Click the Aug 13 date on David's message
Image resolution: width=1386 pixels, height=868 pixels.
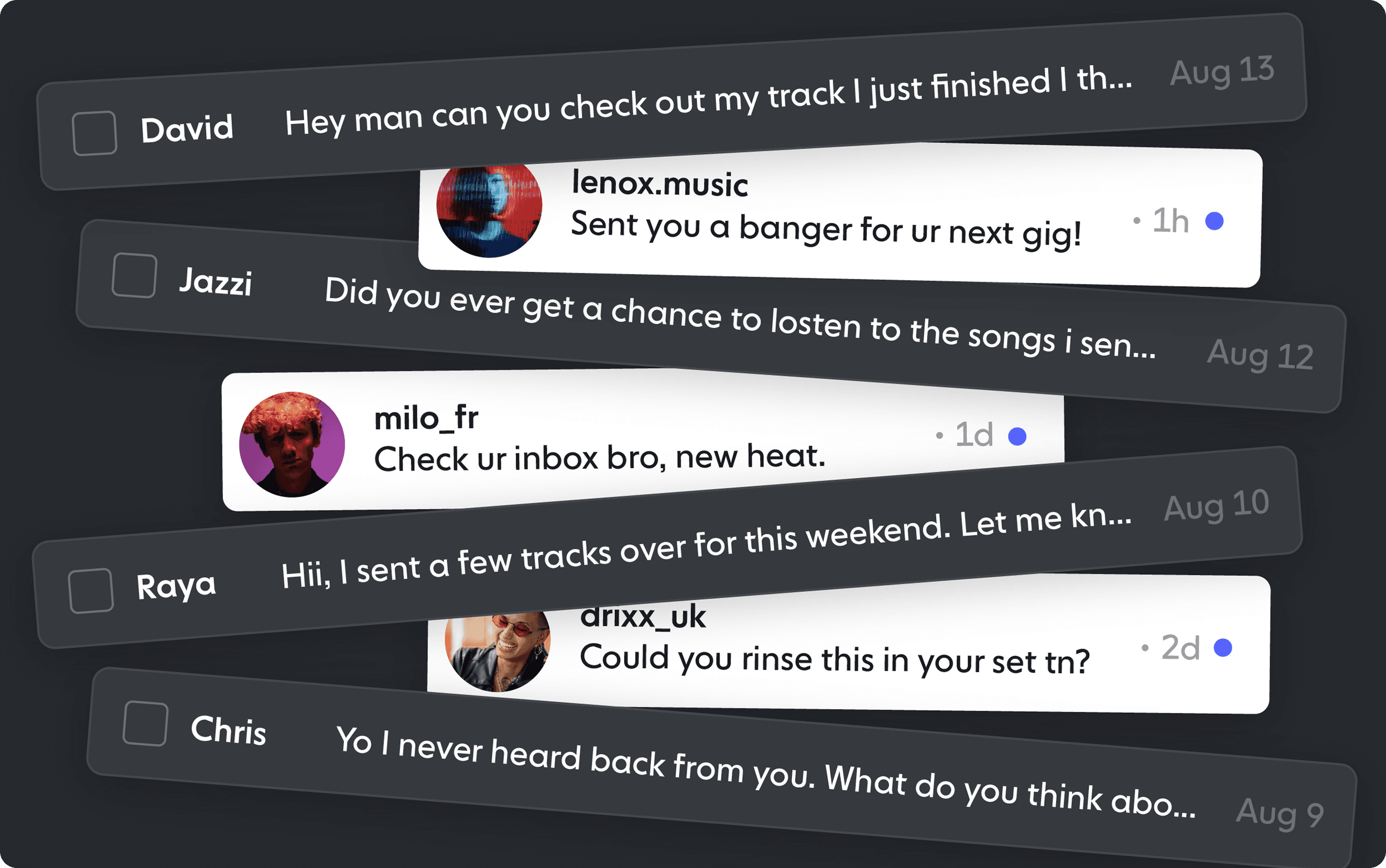pyautogui.click(x=1222, y=71)
